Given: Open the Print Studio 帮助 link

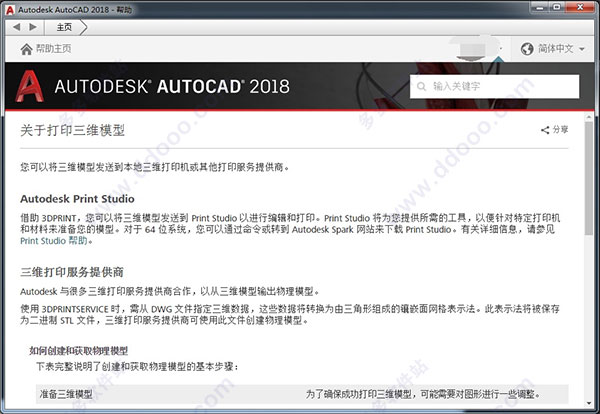Looking at the screenshot, I should coord(54,241).
